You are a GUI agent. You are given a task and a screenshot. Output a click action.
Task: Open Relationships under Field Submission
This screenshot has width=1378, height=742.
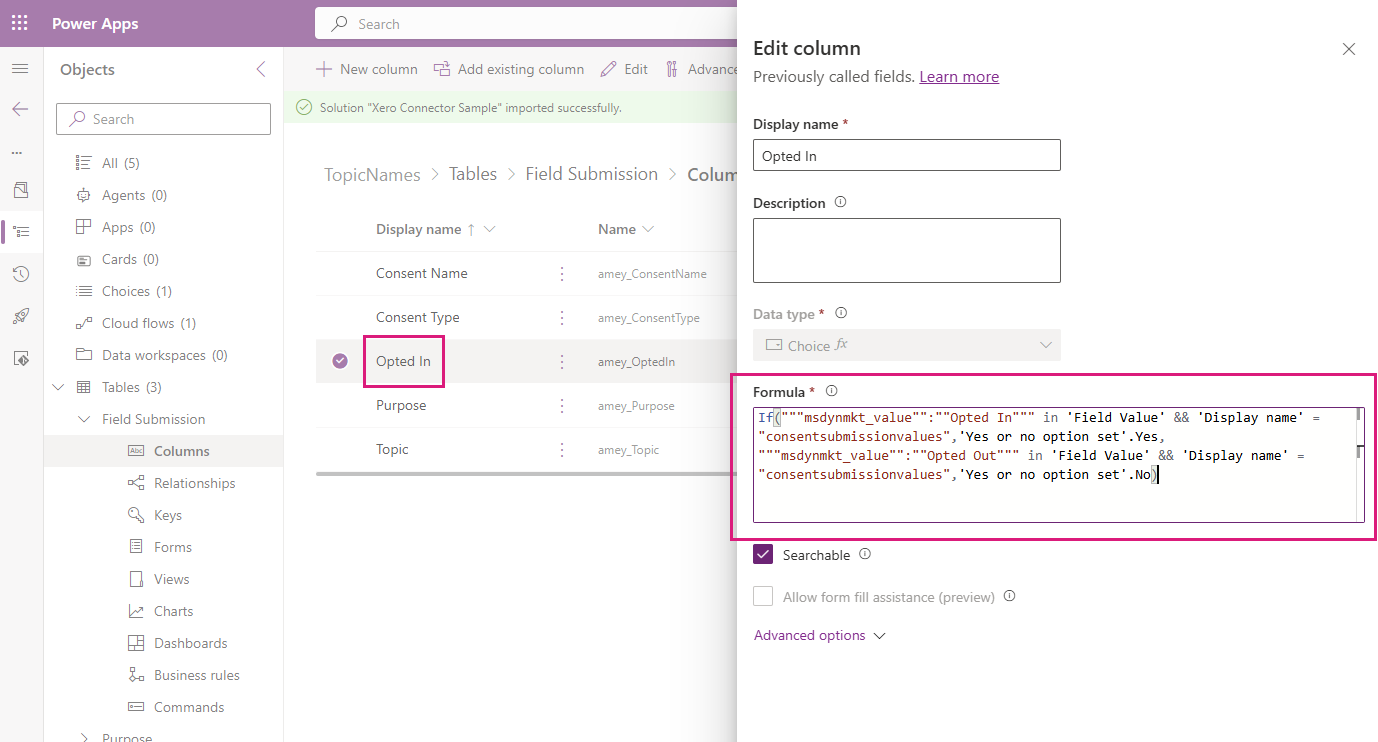[x=194, y=483]
